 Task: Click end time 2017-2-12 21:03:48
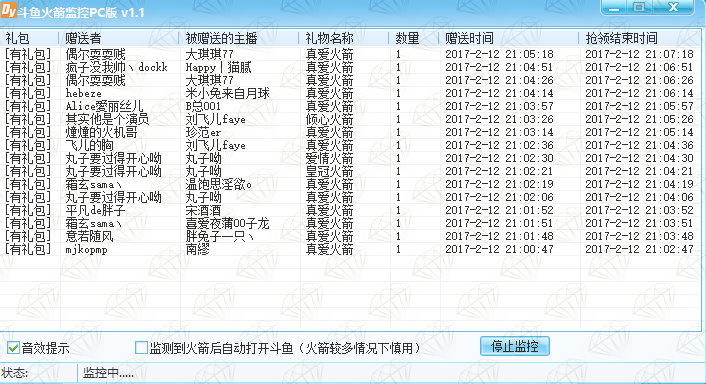pos(639,236)
